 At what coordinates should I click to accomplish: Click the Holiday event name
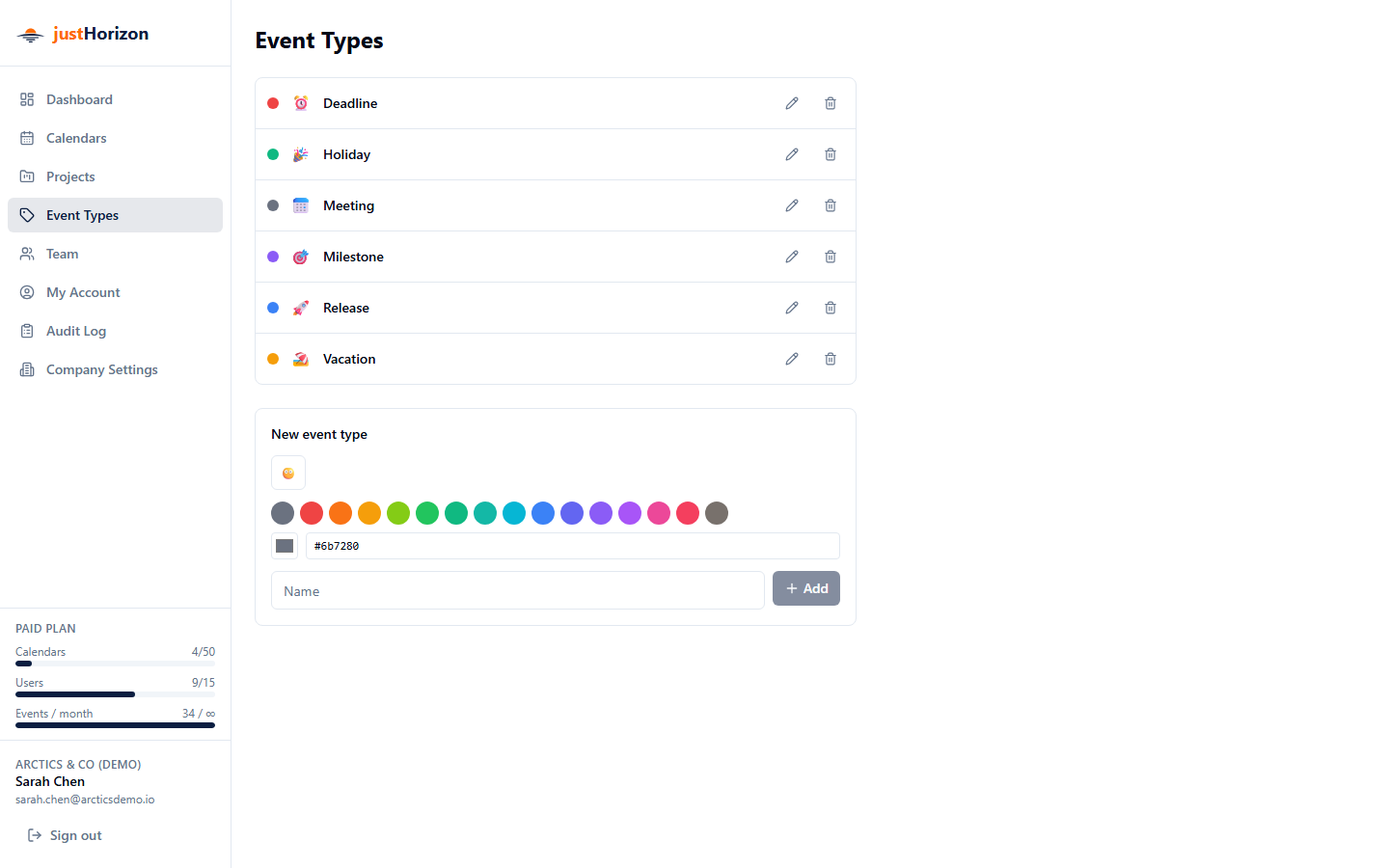coord(346,154)
